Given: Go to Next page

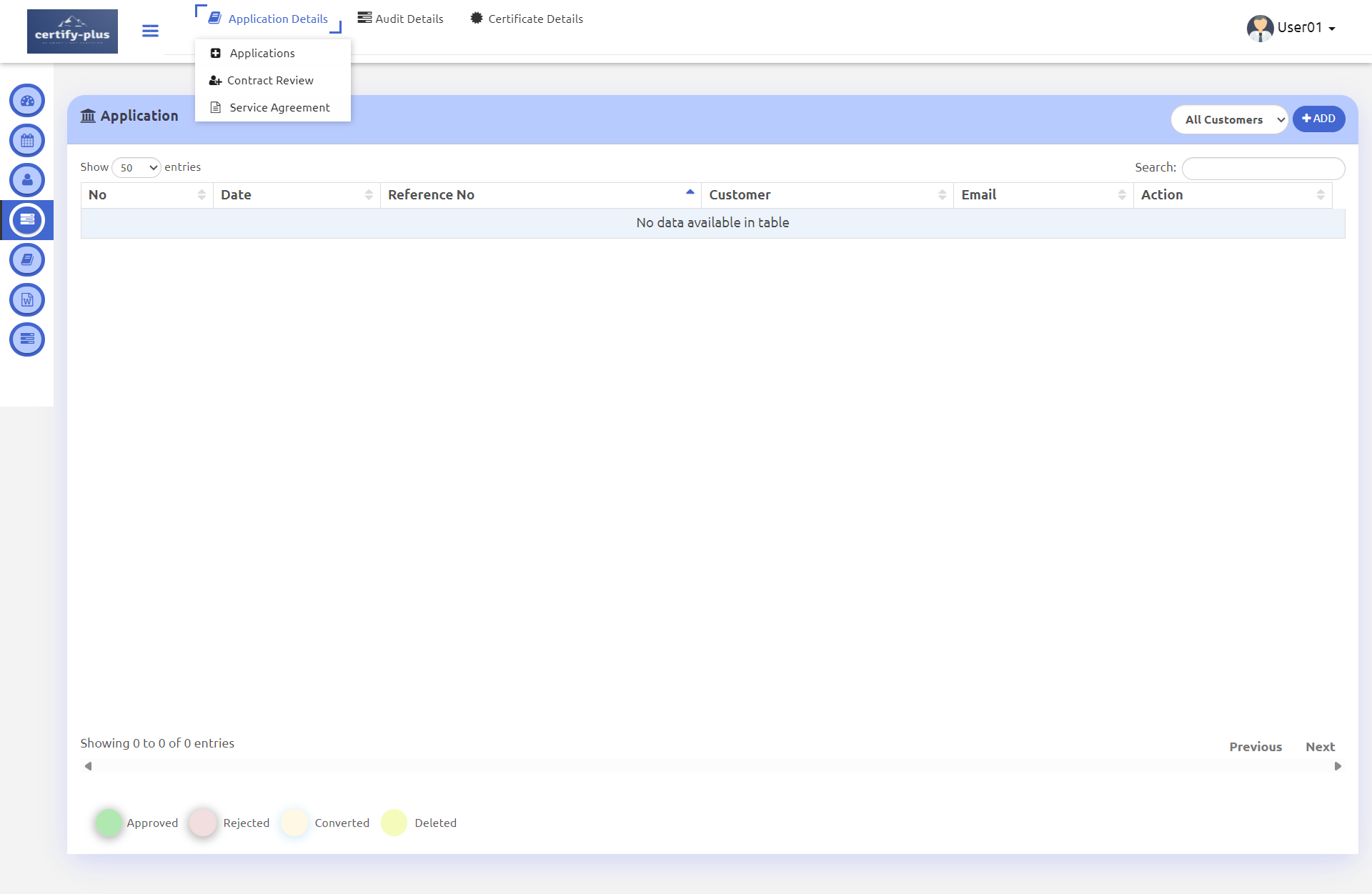Looking at the screenshot, I should pyautogui.click(x=1320, y=747).
